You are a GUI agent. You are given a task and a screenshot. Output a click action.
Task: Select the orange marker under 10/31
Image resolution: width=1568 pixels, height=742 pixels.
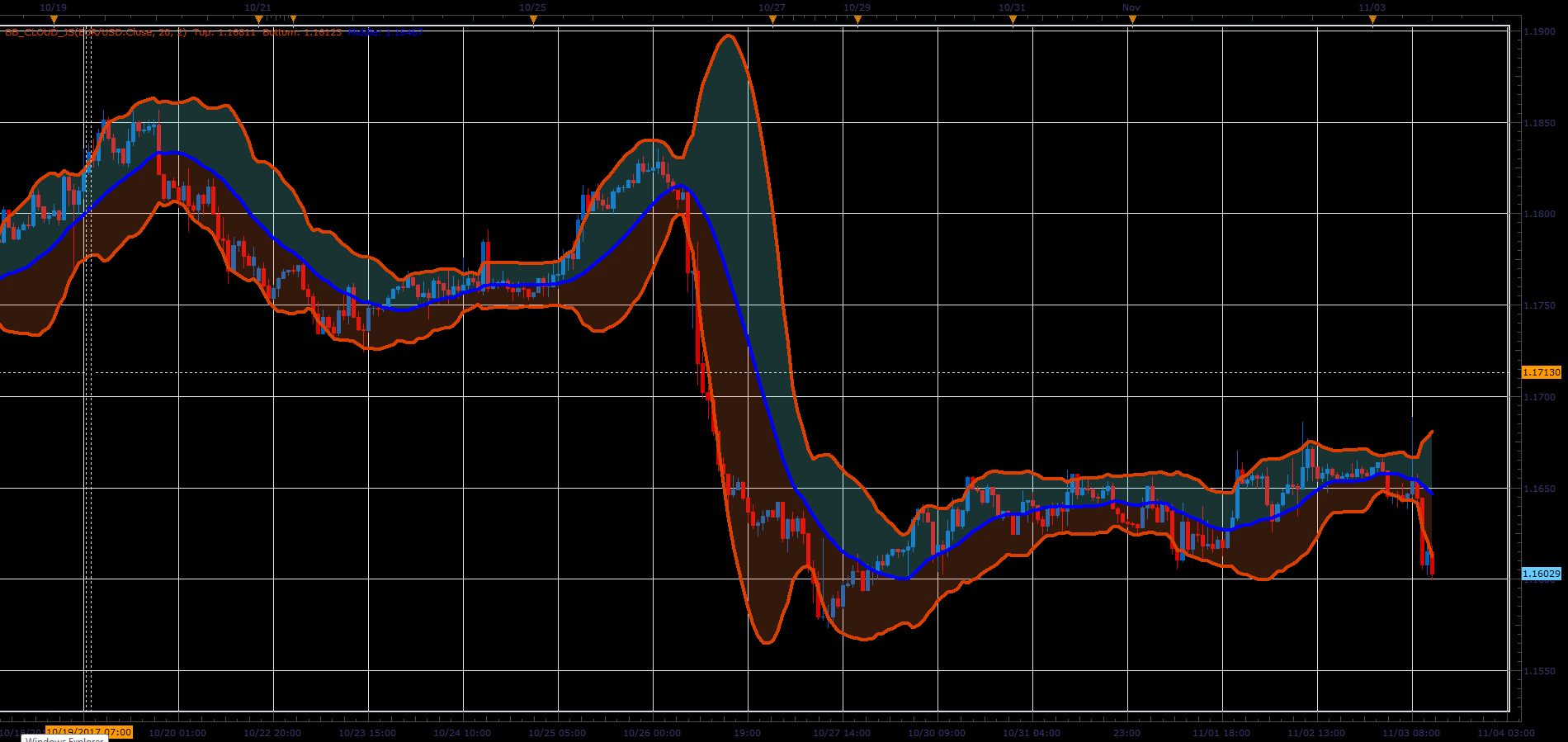(1013, 19)
